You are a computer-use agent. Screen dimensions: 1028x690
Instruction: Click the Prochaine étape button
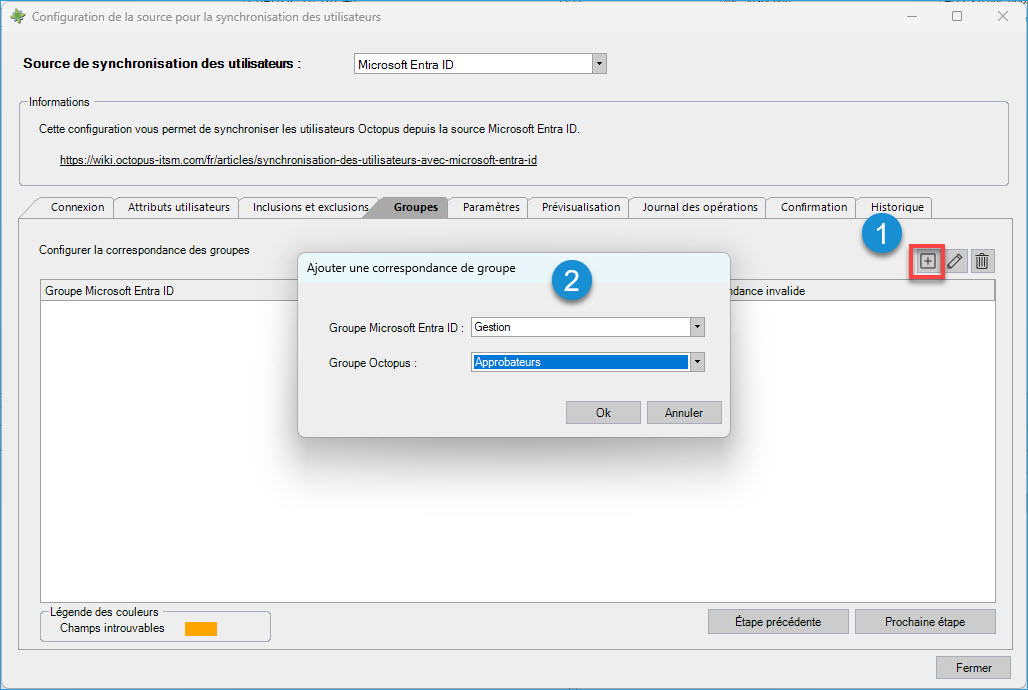[924, 621]
